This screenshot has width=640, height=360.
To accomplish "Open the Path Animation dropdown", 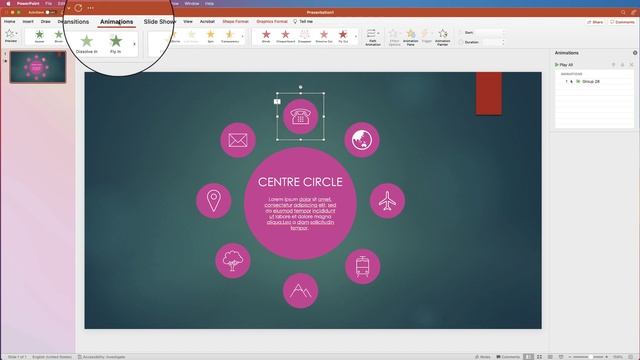I will [373, 37].
